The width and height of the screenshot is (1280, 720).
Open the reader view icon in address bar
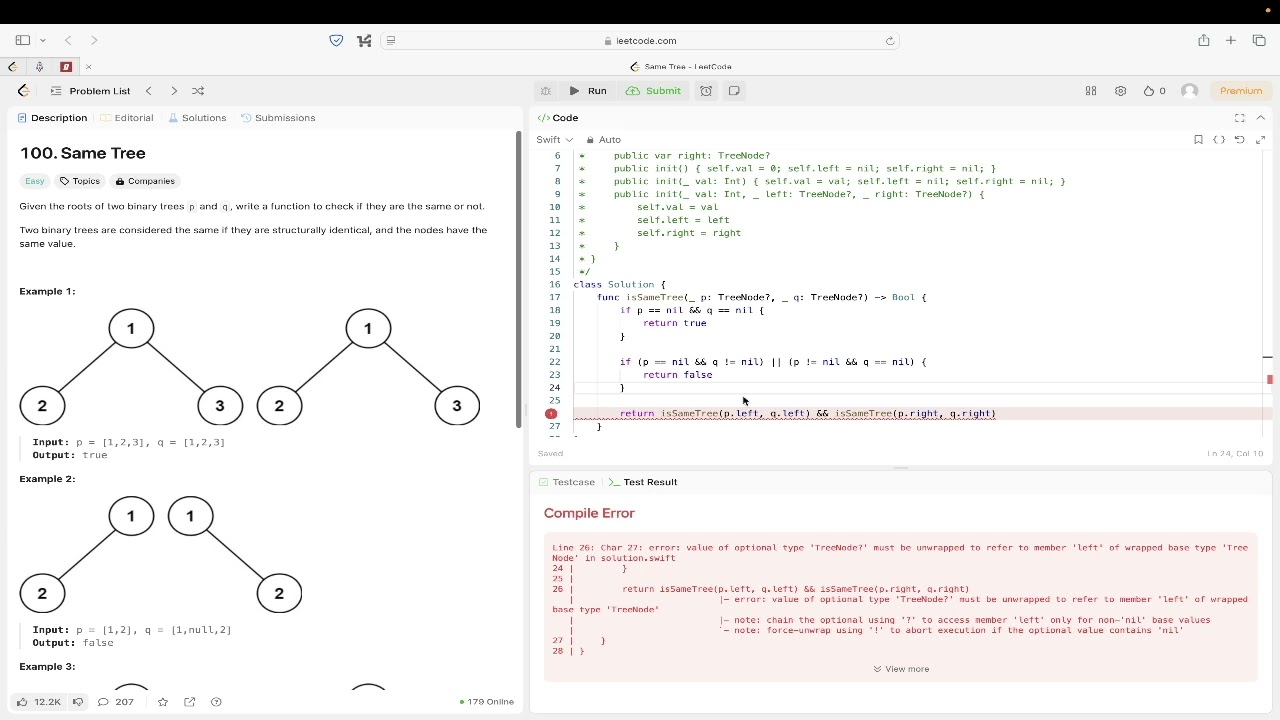391,41
